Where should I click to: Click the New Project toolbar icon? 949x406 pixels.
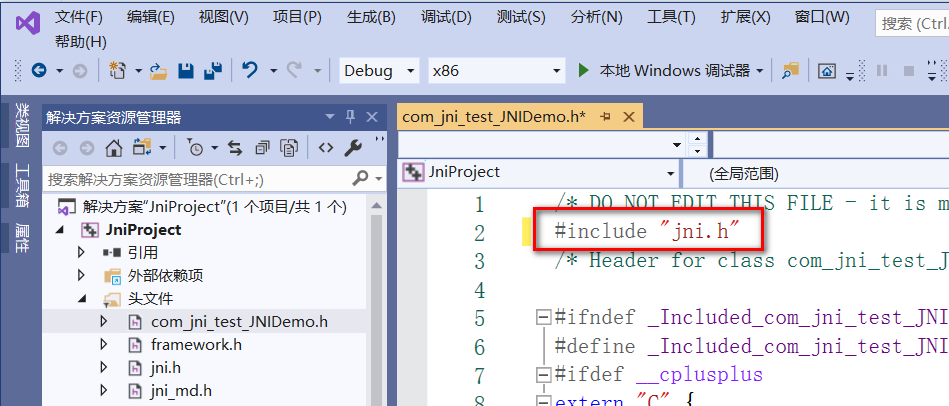117,71
